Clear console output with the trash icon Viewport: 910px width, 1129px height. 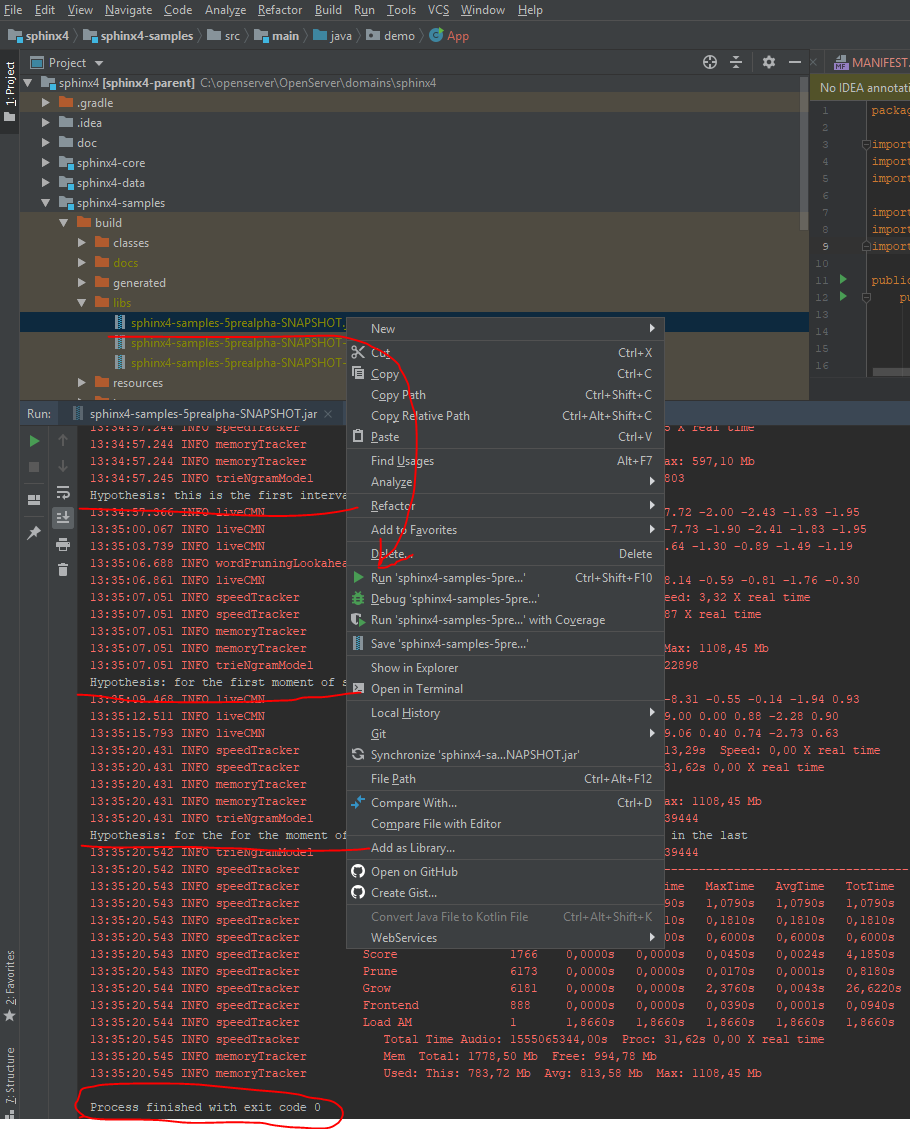(x=62, y=567)
